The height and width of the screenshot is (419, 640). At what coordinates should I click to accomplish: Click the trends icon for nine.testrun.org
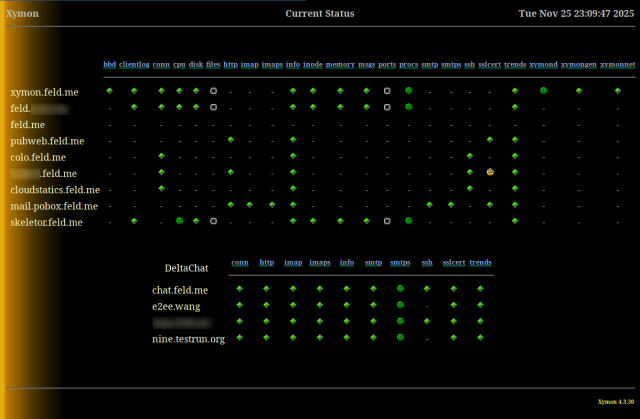tap(480, 338)
